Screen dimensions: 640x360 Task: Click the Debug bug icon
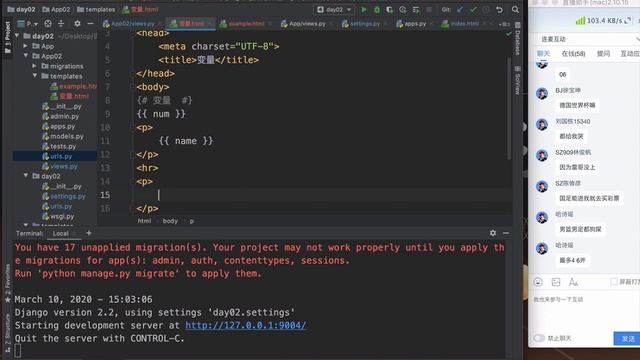(377, 9)
